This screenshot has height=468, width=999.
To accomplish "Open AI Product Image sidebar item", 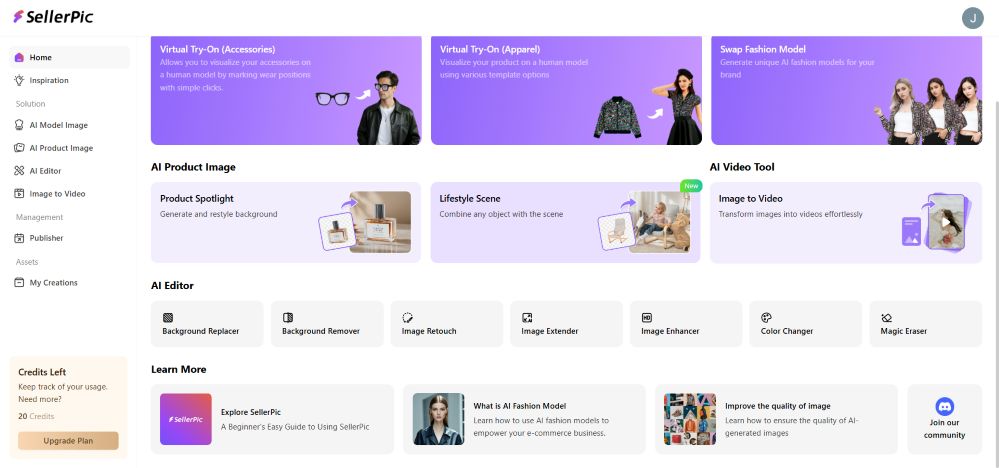I will [x=60, y=148].
